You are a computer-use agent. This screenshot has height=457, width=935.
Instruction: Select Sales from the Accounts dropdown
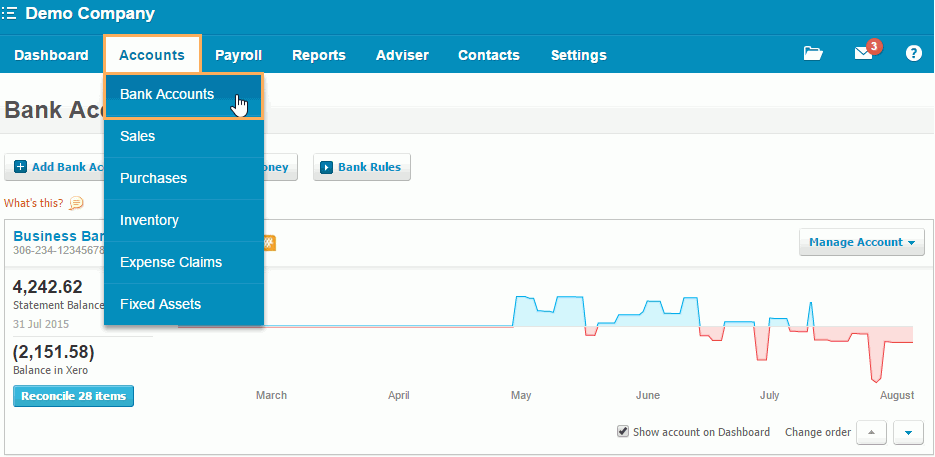pos(184,137)
